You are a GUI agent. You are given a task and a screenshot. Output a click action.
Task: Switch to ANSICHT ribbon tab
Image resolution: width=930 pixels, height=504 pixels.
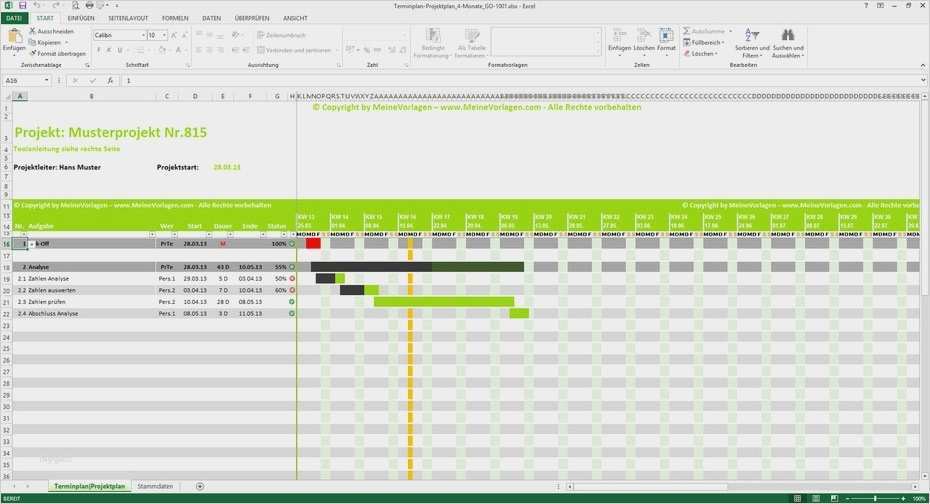pyautogui.click(x=295, y=18)
